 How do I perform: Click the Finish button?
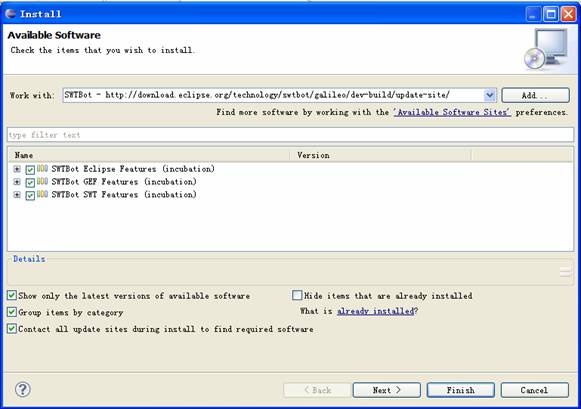(461, 390)
